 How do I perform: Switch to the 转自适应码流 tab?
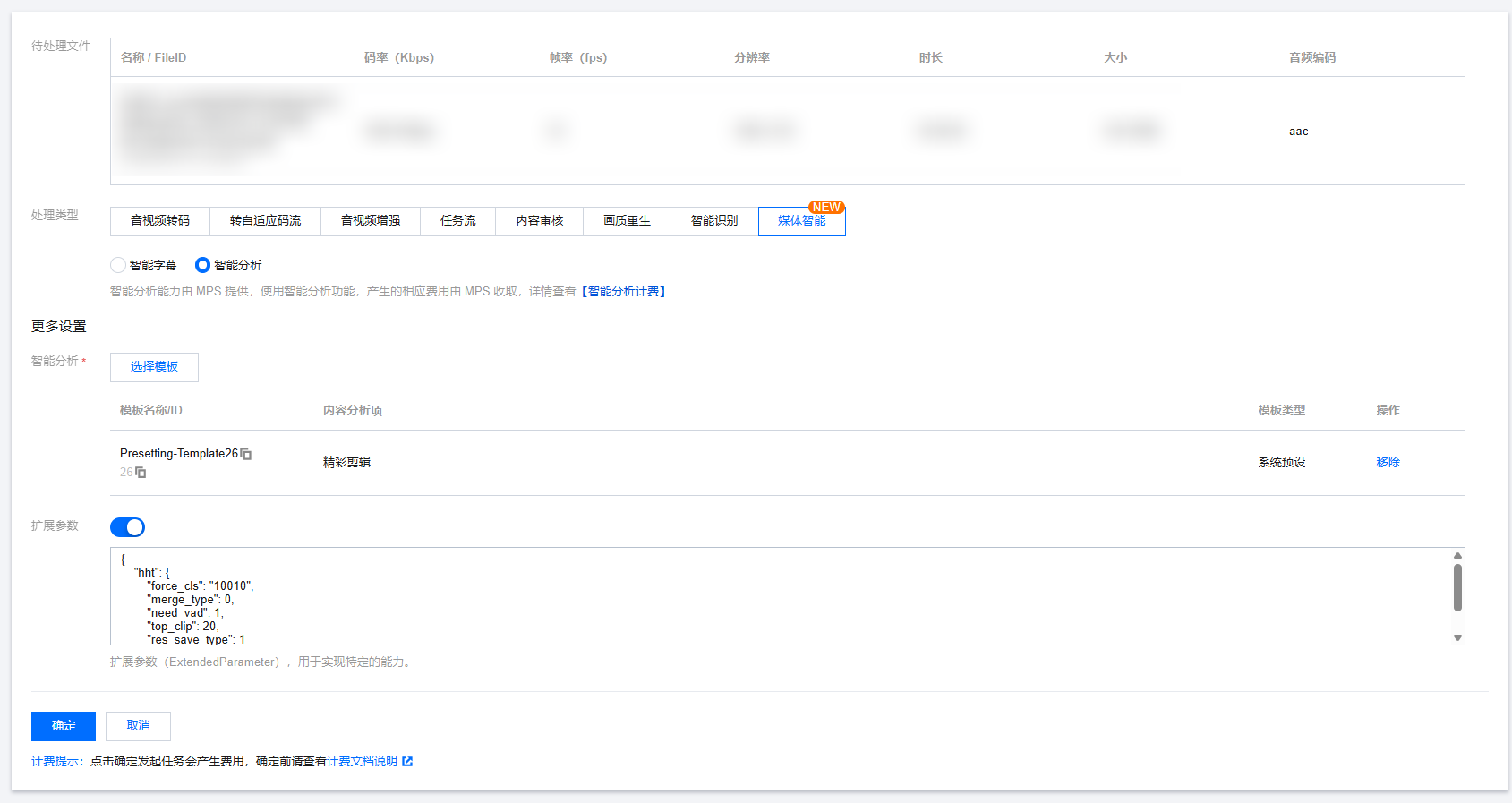click(x=265, y=221)
